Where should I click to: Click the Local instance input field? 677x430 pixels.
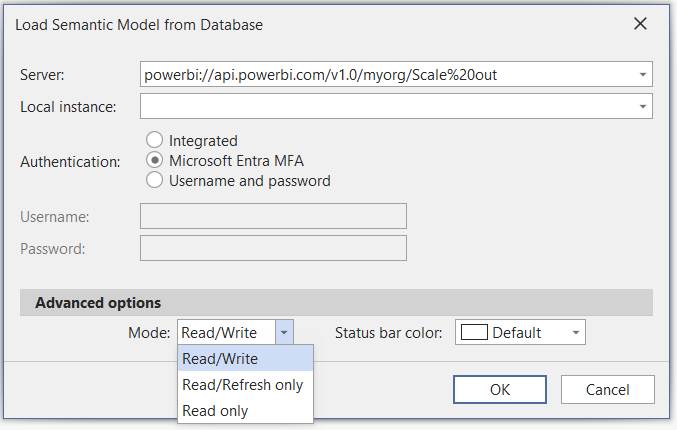click(x=385, y=106)
